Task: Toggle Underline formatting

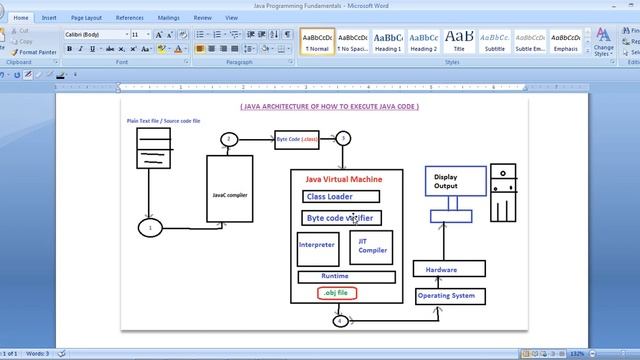Action: click(92, 49)
